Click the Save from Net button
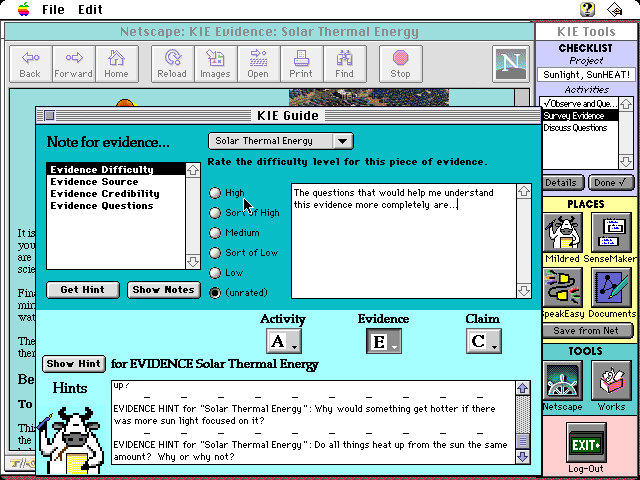This screenshot has width=640, height=480. (586, 331)
